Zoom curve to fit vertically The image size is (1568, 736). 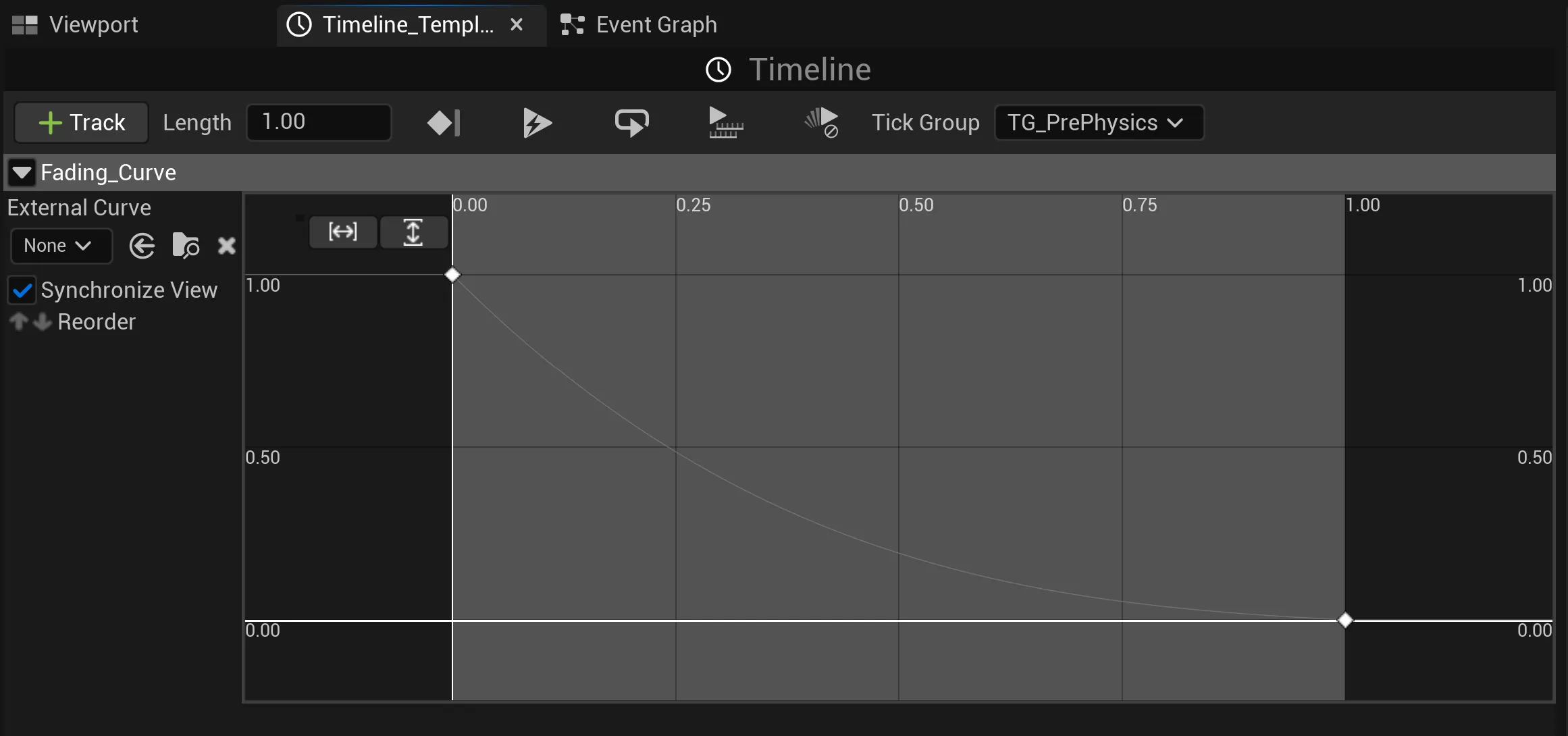pos(413,232)
